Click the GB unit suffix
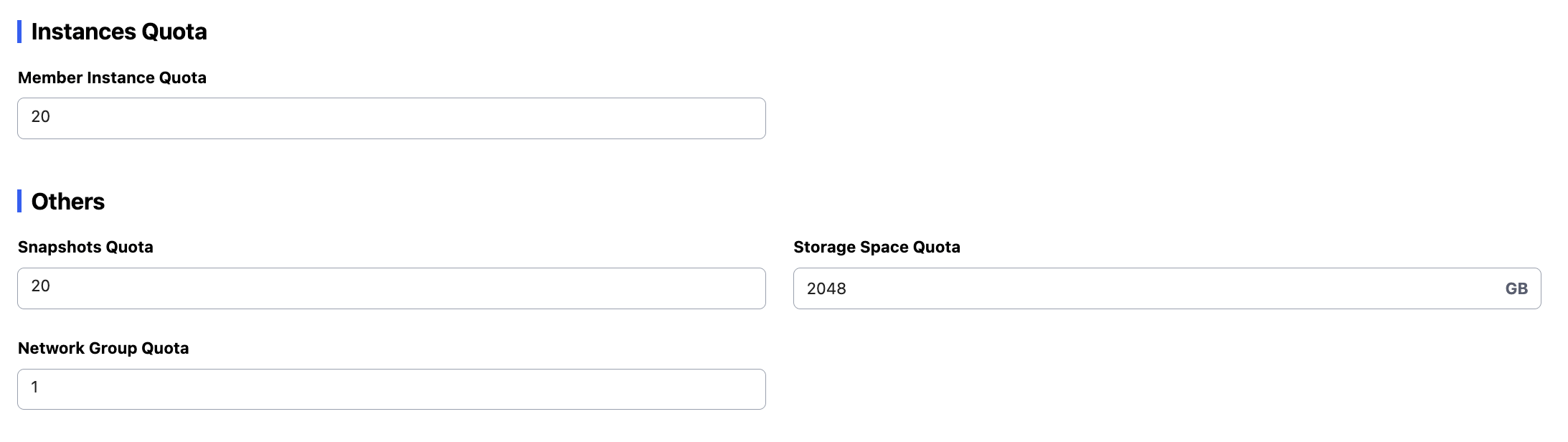1568x442 pixels. (x=1516, y=288)
